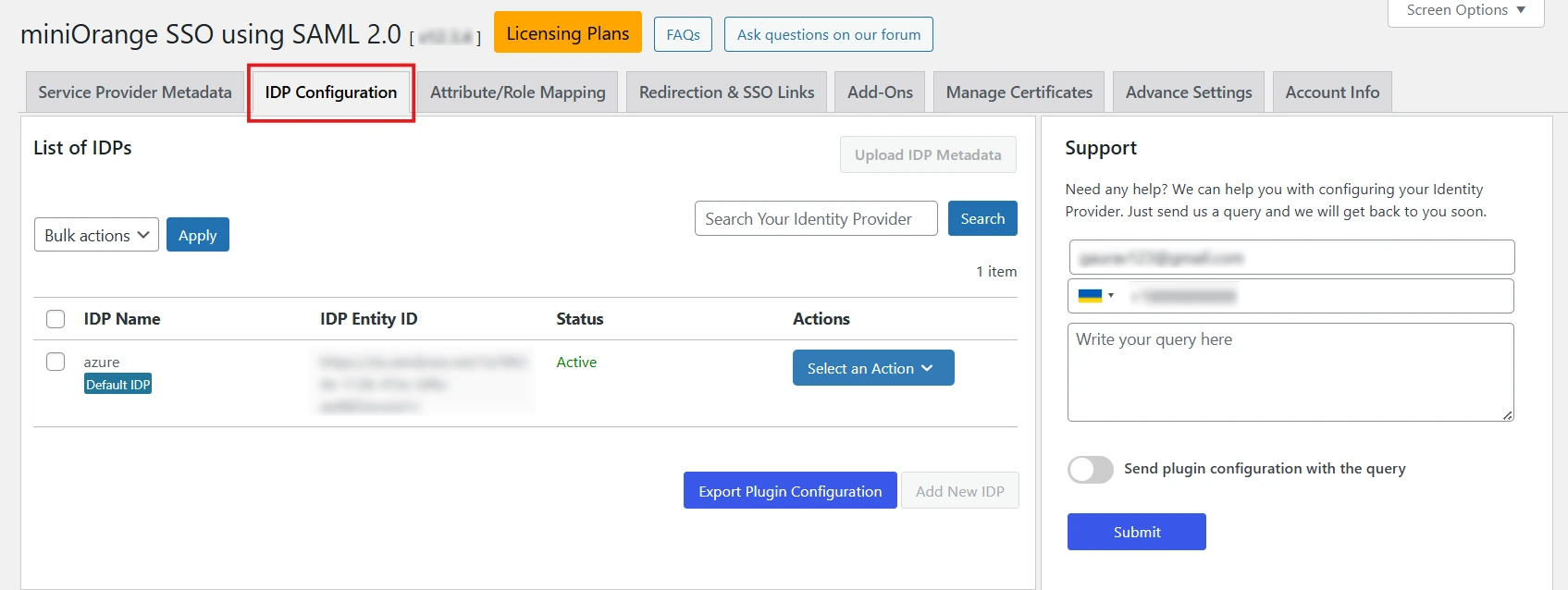1568x590 pixels.
Task: Expand the Screen Options panel
Action: (1465, 10)
